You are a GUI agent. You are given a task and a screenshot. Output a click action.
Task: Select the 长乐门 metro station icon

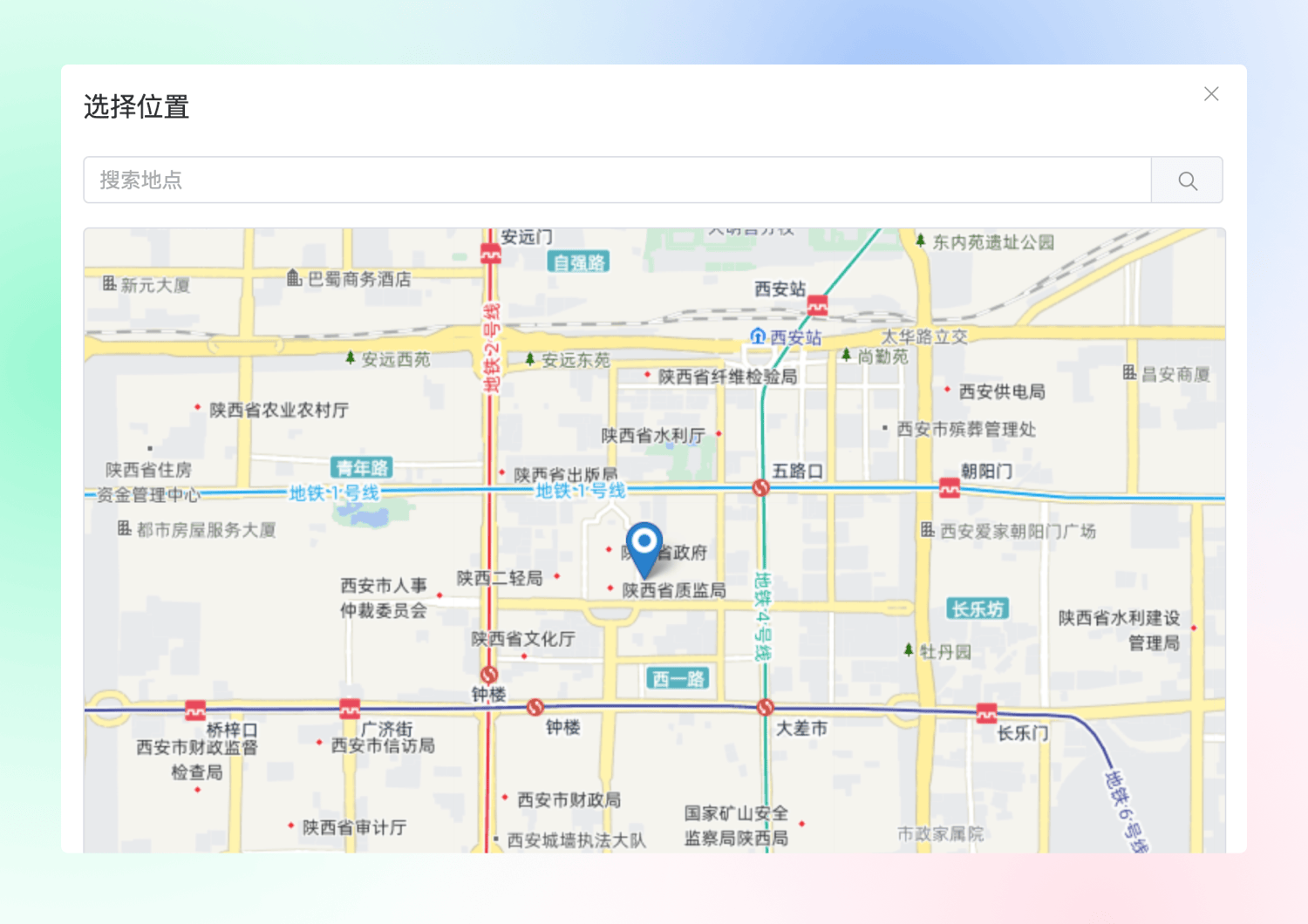click(986, 713)
